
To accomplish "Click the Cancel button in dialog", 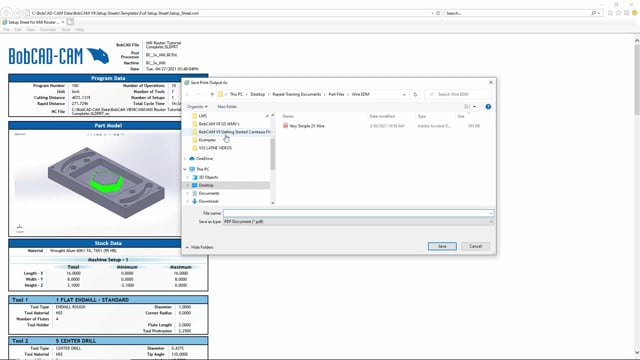I will click(x=476, y=246).
